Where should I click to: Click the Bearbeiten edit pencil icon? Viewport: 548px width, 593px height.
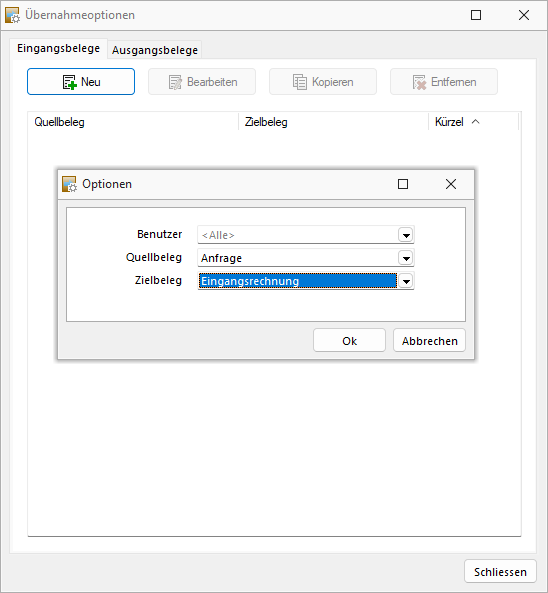point(175,82)
